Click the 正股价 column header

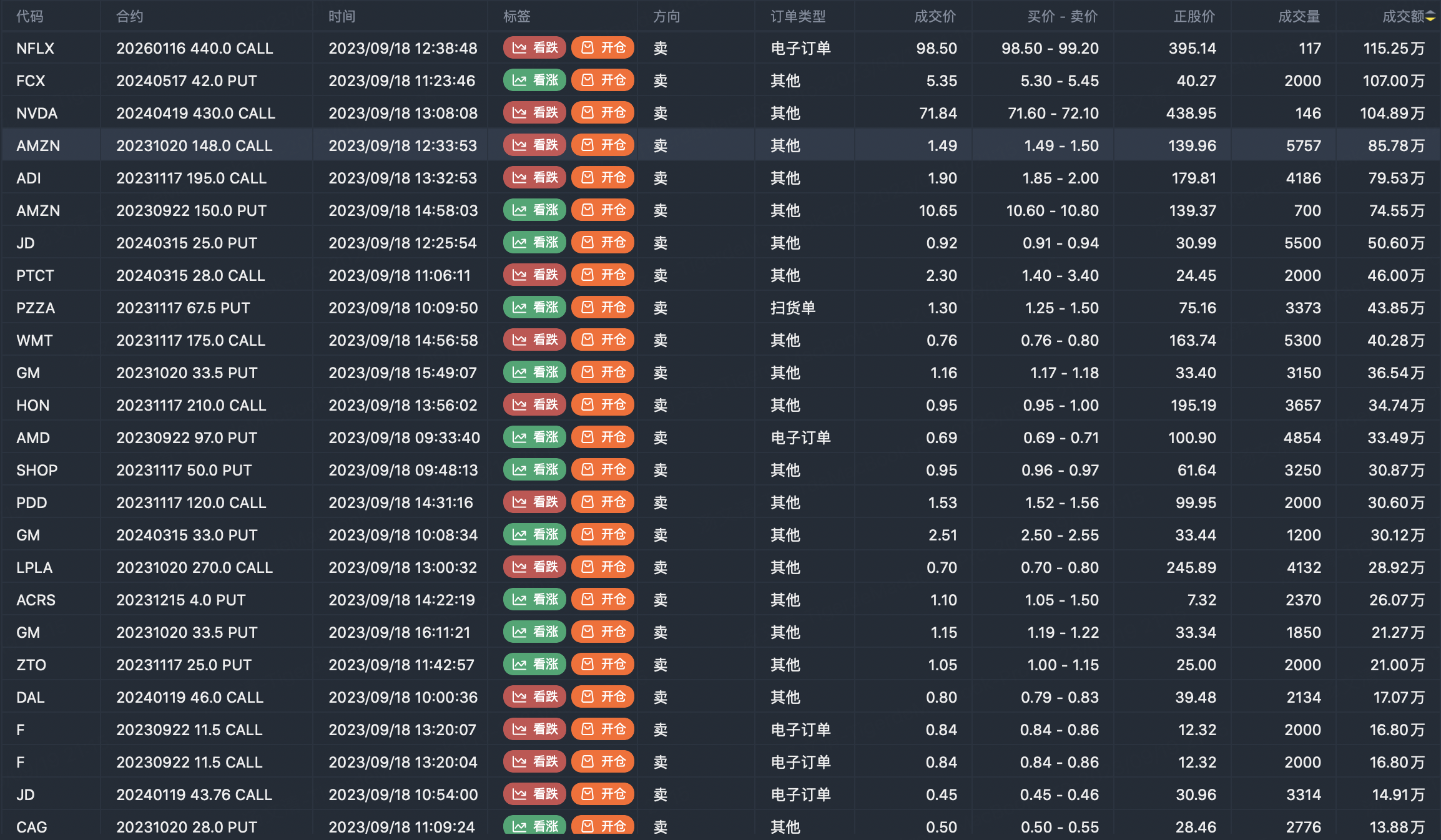coord(1194,17)
